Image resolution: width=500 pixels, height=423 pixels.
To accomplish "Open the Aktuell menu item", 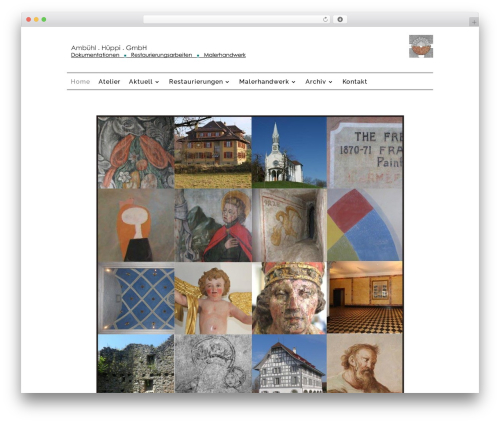I will coord(141,81).
